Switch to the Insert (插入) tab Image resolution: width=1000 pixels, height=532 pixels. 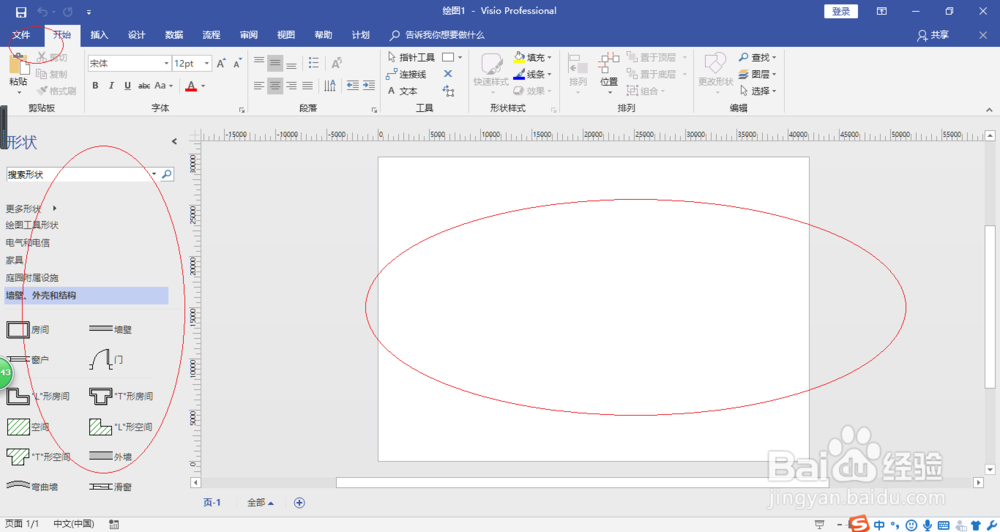tap(99, 35)
